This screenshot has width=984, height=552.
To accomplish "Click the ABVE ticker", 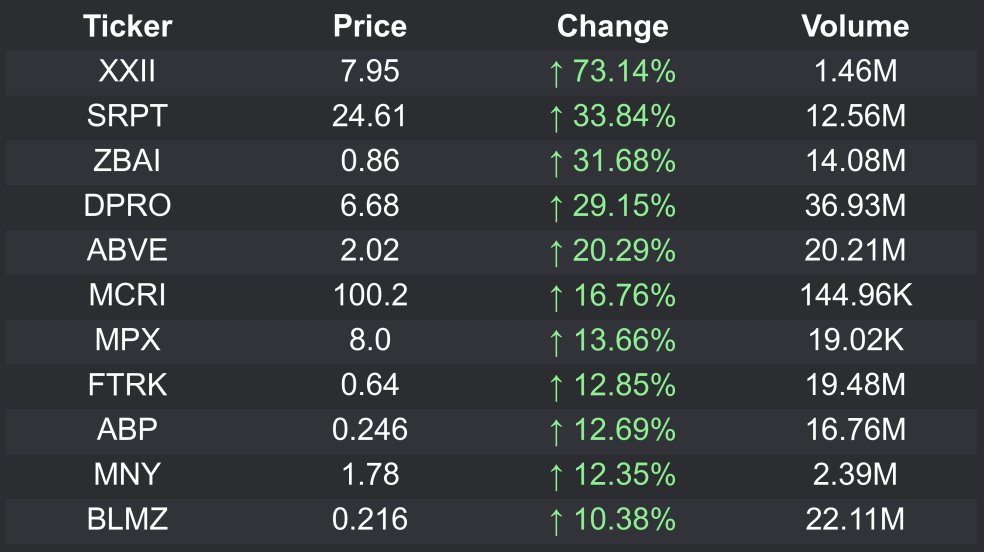I will pos(127,250).
